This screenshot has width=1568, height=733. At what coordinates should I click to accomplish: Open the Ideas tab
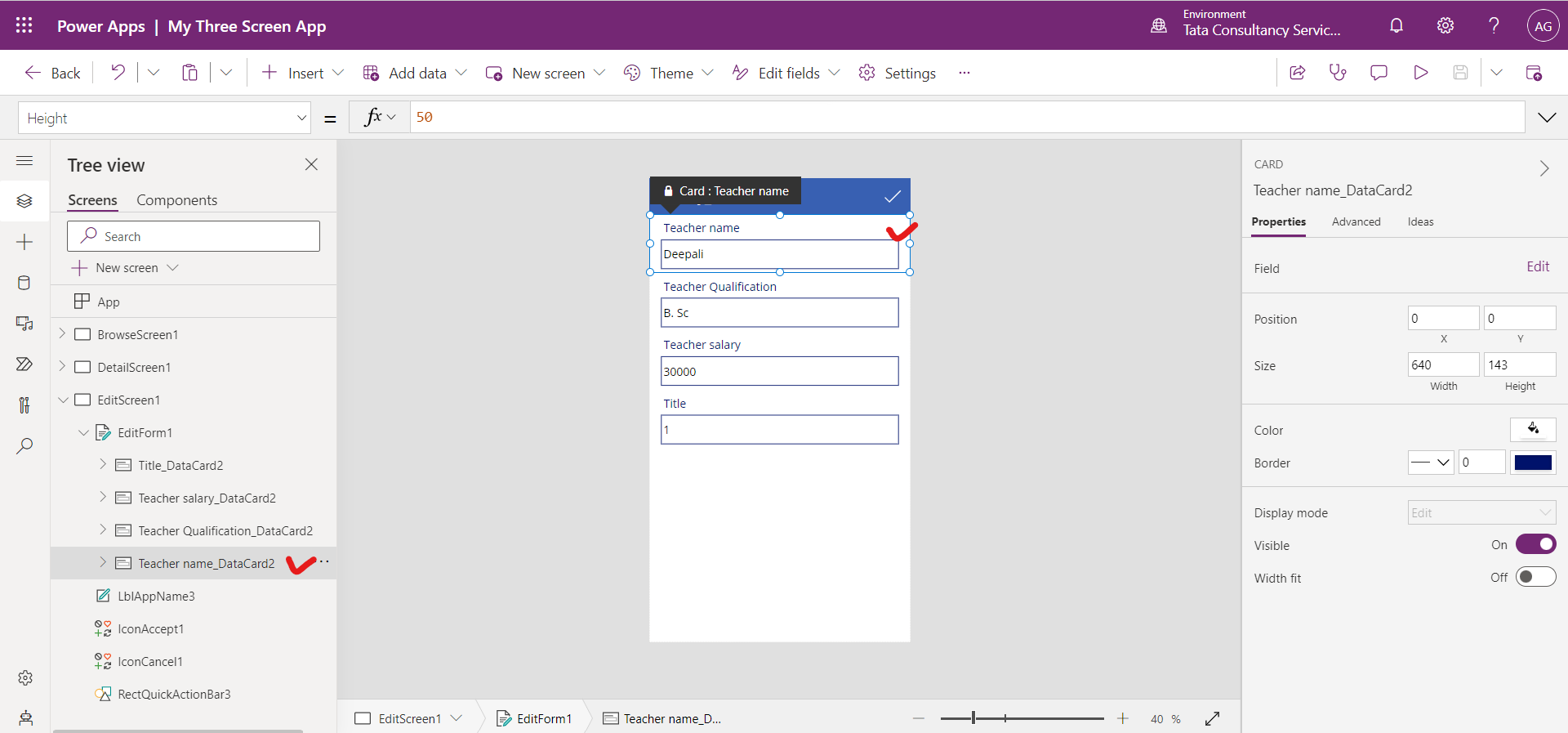[x=1420, y=221]
